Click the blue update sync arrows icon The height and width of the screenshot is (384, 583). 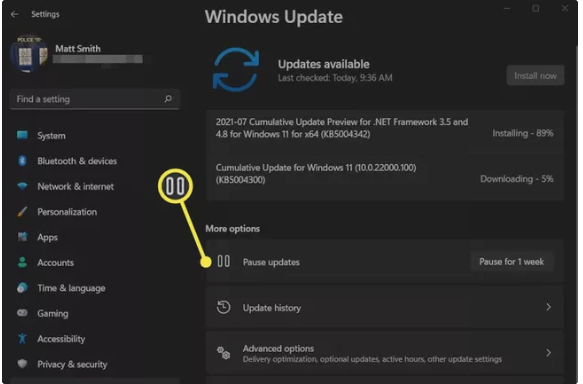click(236, 70)
